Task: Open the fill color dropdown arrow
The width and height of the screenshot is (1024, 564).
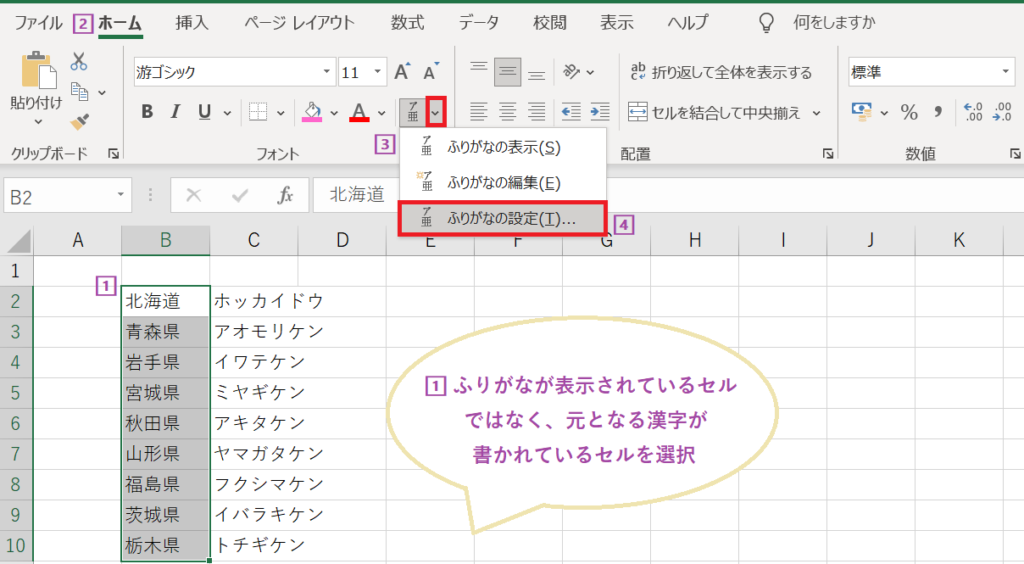Action: coord(334,113)
